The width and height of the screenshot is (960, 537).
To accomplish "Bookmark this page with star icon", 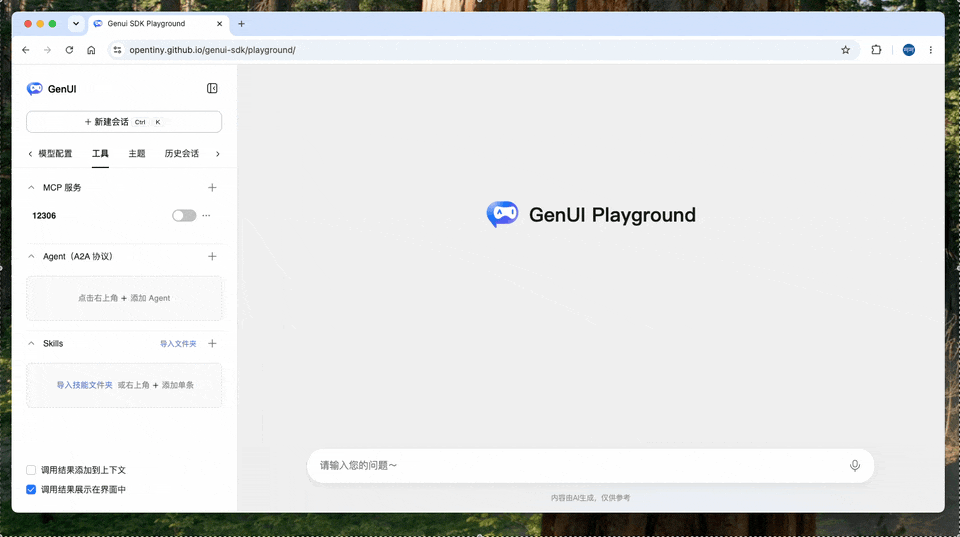I will click(x=846, y=50).
